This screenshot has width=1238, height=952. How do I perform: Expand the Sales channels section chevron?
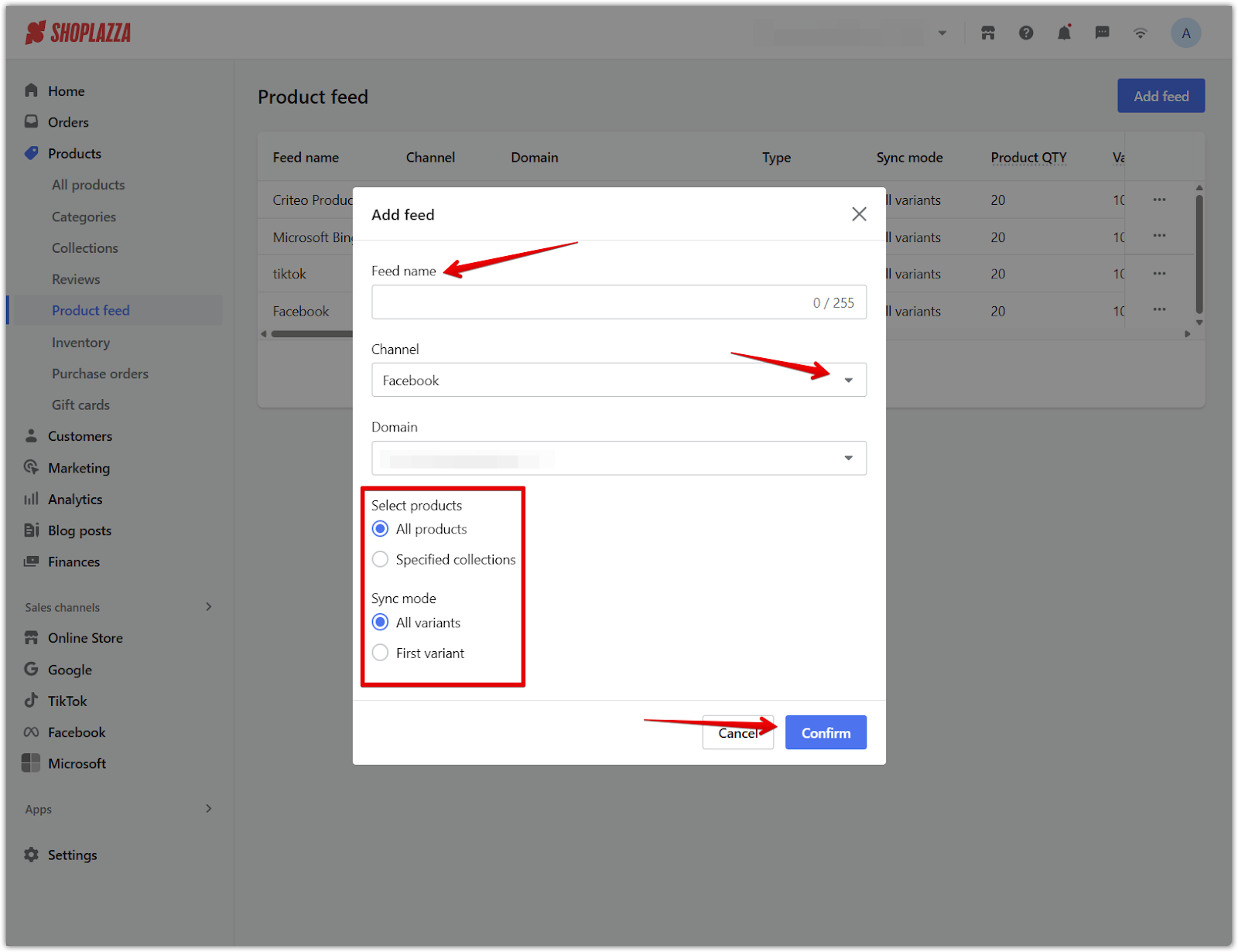209,606
